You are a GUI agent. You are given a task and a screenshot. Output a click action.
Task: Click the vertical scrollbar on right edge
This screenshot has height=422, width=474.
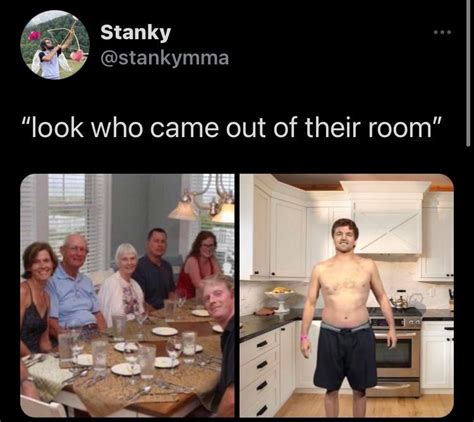point(468,73)
